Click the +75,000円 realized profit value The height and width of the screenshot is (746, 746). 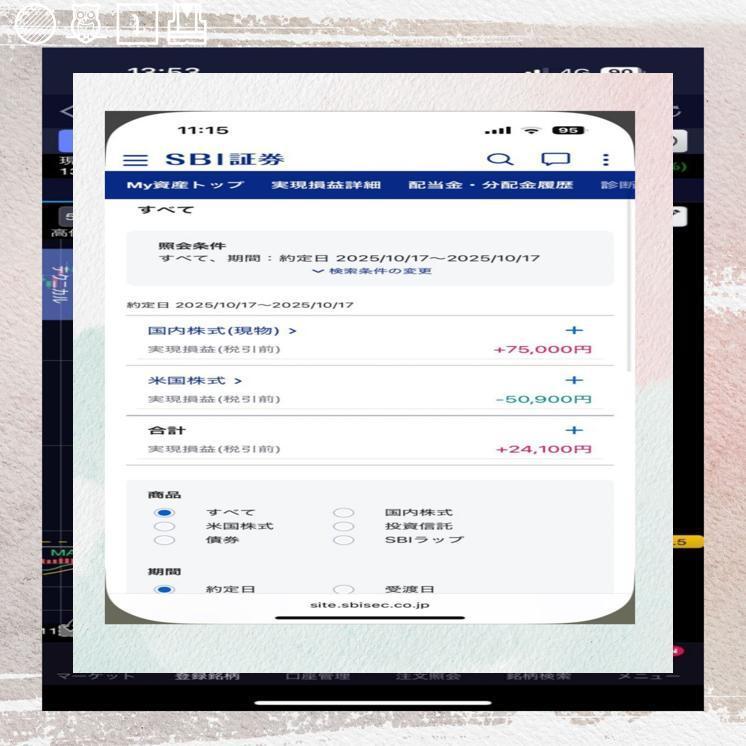point(542,349)
